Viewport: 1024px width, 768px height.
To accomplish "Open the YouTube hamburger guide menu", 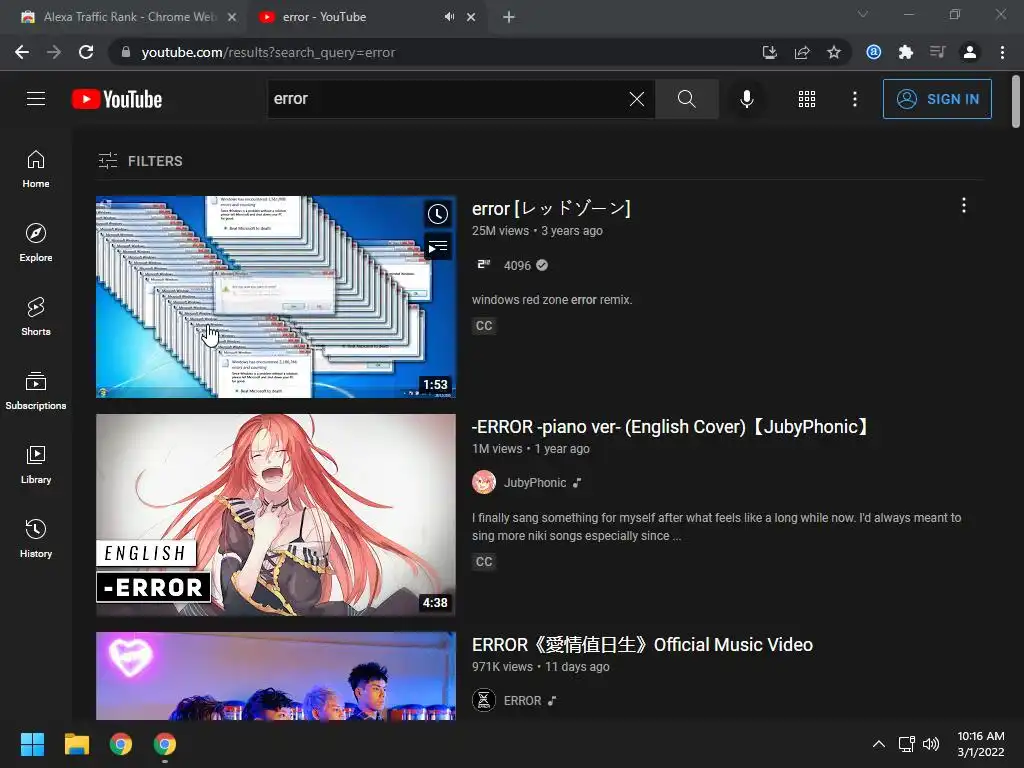I will [x=36, y=99].
